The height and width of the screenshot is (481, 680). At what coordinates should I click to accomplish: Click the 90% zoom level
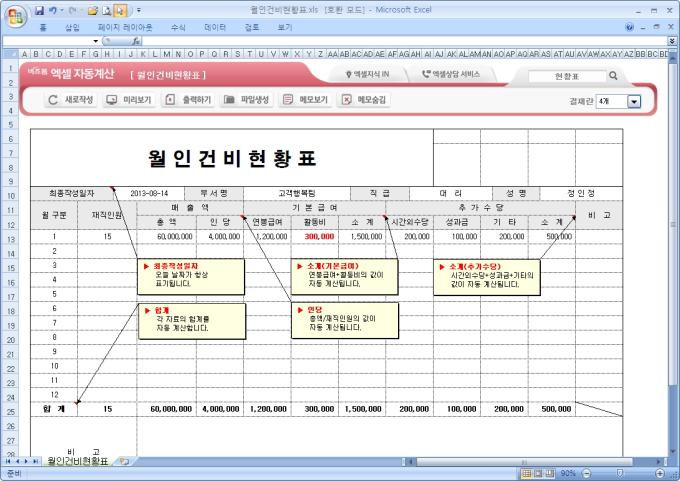click(568, 473)
